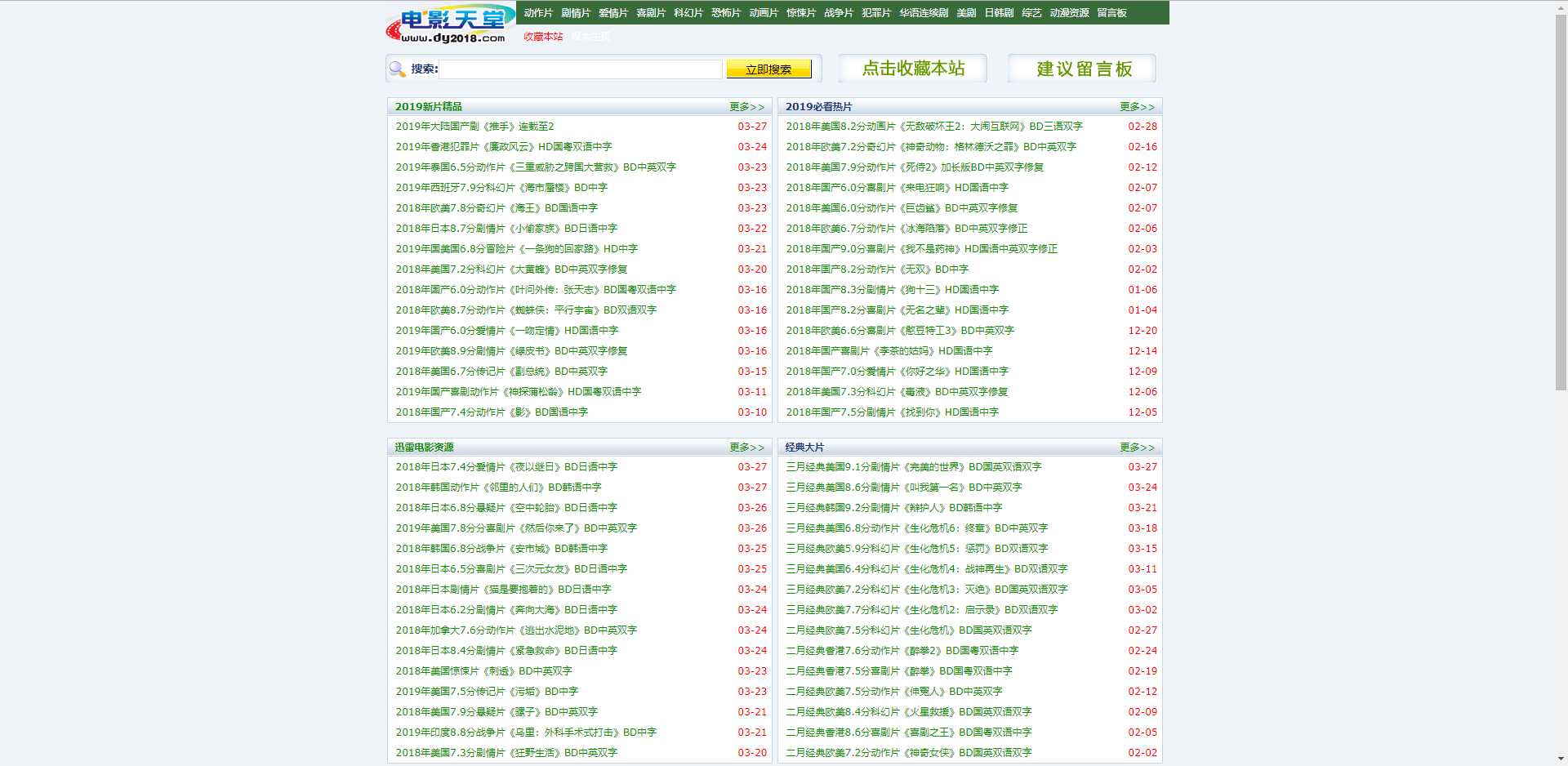The image size is (1568, 766).
Task: Click 更多>> in the 迅雷电影资源 header
Action: pyautogui.click(x=746, y=448)
